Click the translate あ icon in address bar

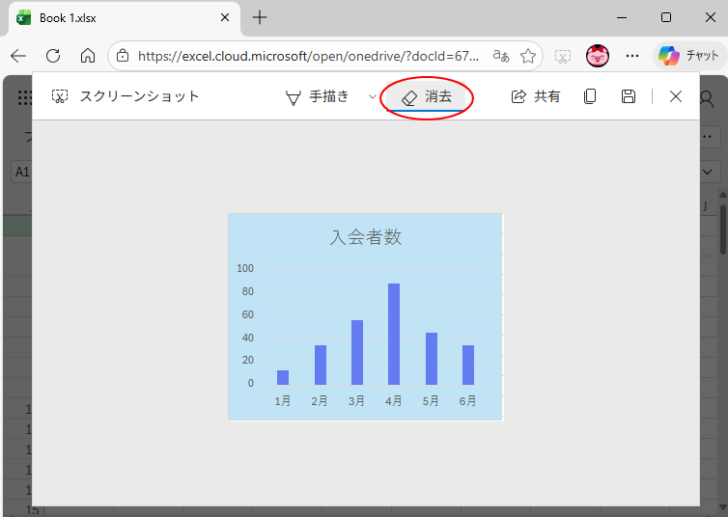coord(501,56)
